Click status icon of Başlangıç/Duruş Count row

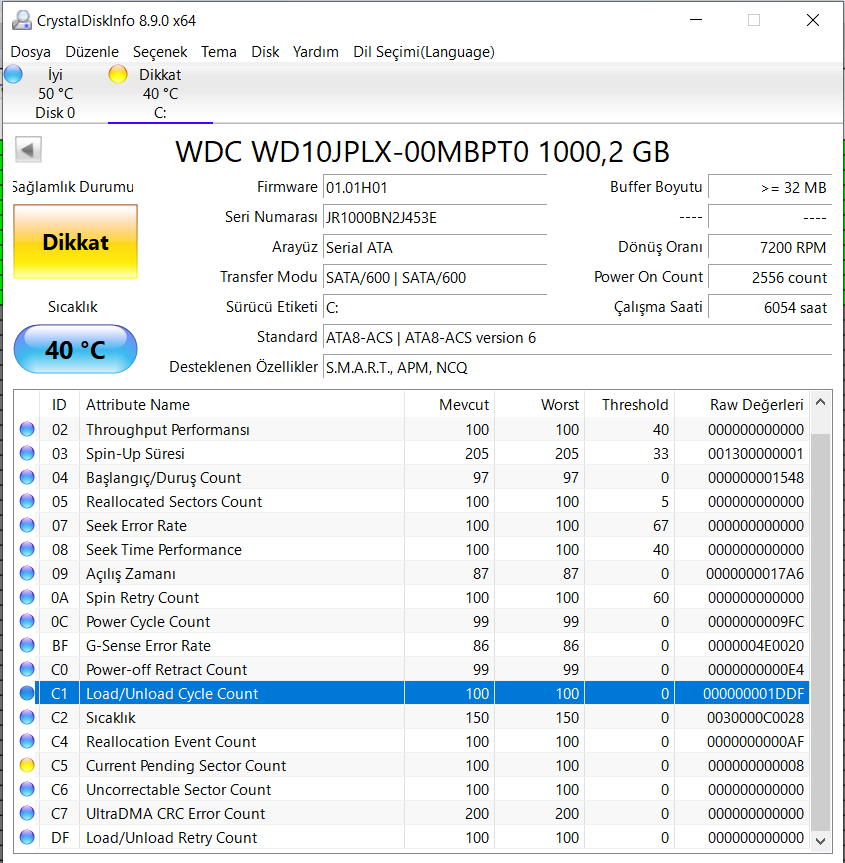point(27,477)
